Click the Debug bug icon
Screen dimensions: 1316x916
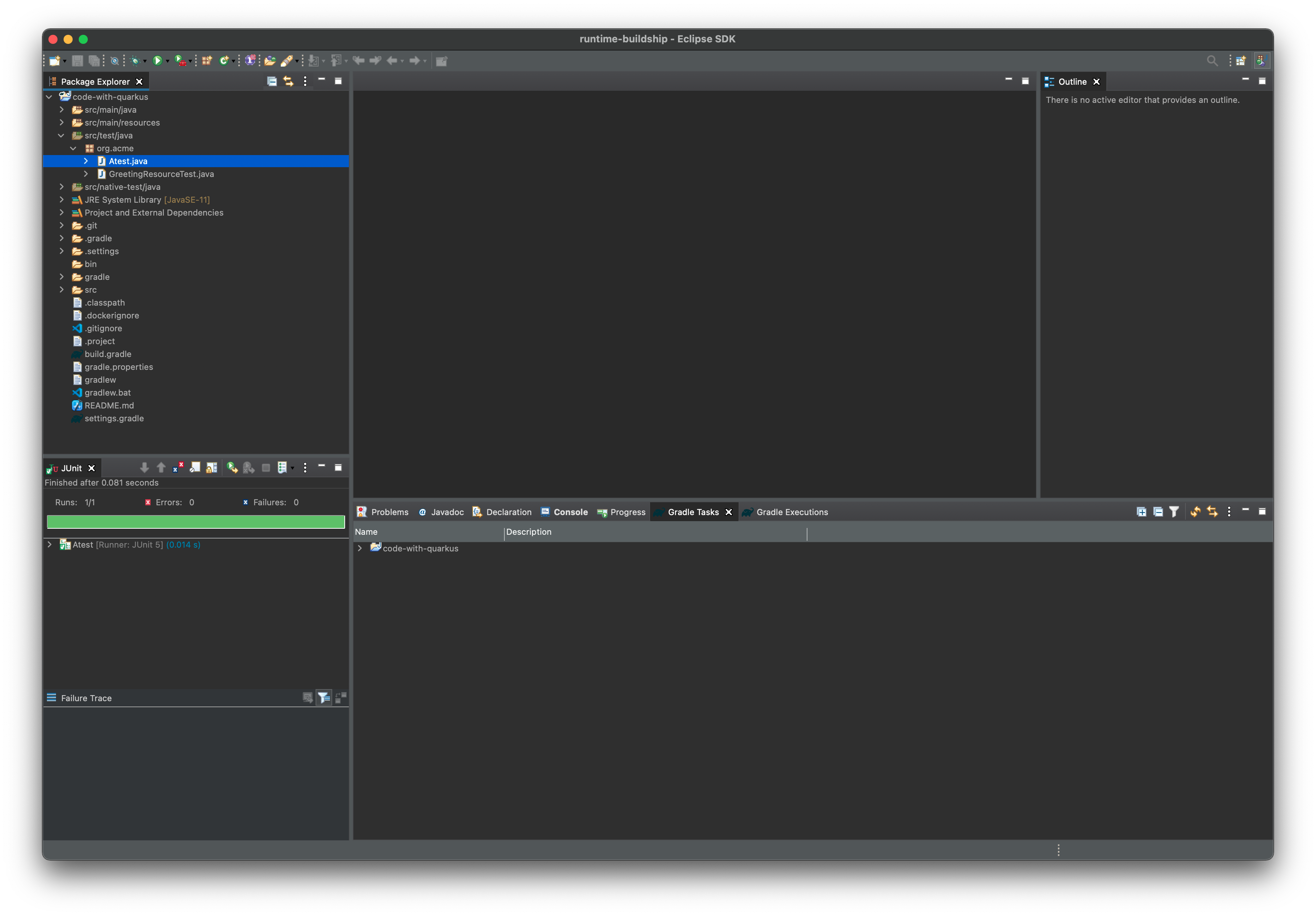tap(135, 61)
